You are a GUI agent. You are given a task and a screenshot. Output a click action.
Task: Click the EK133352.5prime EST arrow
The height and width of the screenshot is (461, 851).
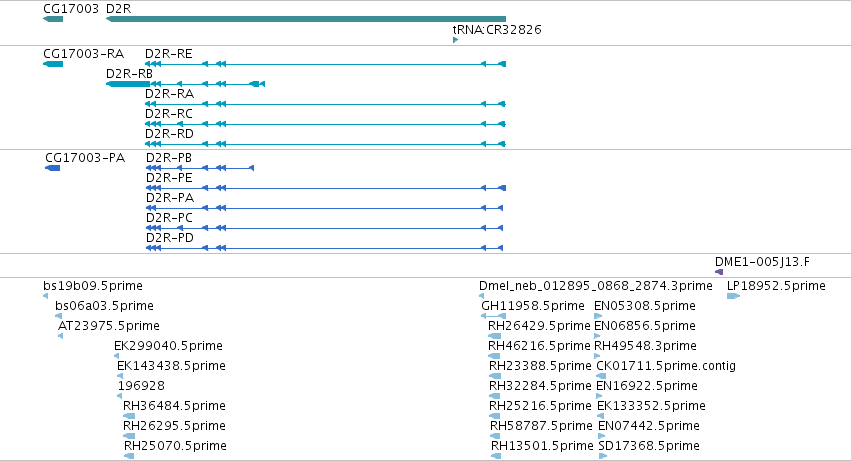(600, 416)
